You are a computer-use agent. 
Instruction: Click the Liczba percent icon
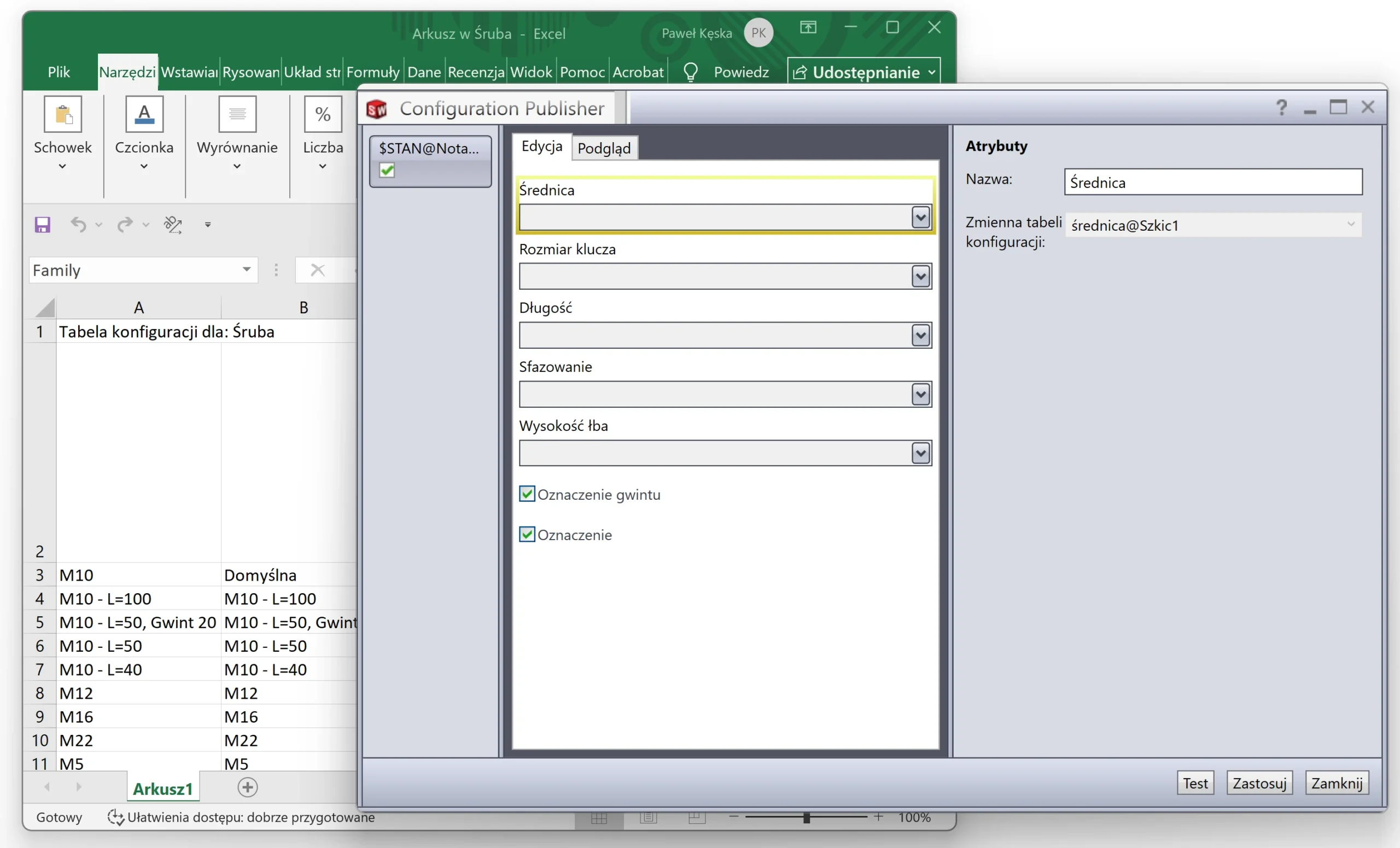click(323, 114)
